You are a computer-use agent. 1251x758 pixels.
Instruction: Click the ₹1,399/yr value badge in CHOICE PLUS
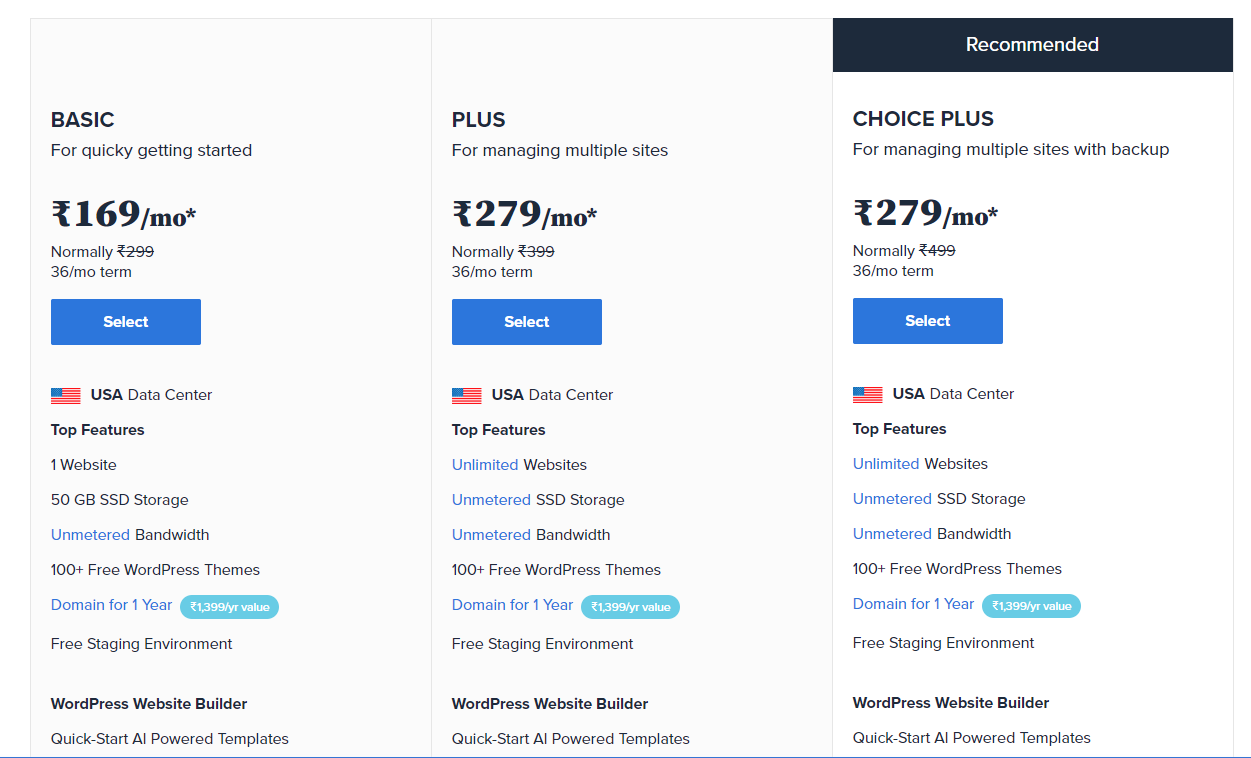pos(1031,605)
